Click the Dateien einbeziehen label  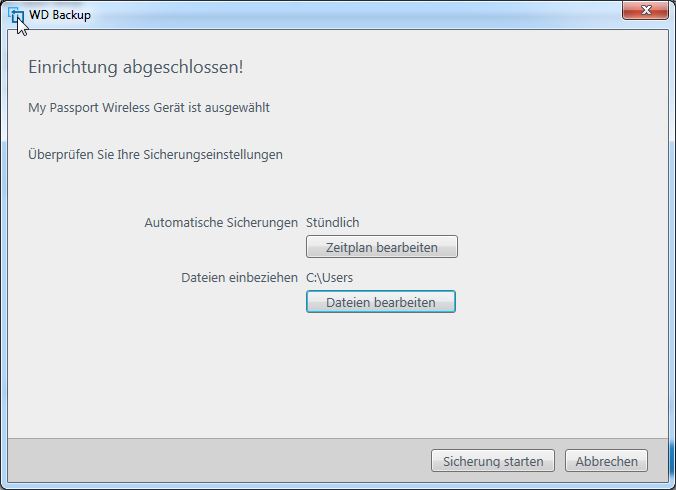pos(239,278)
